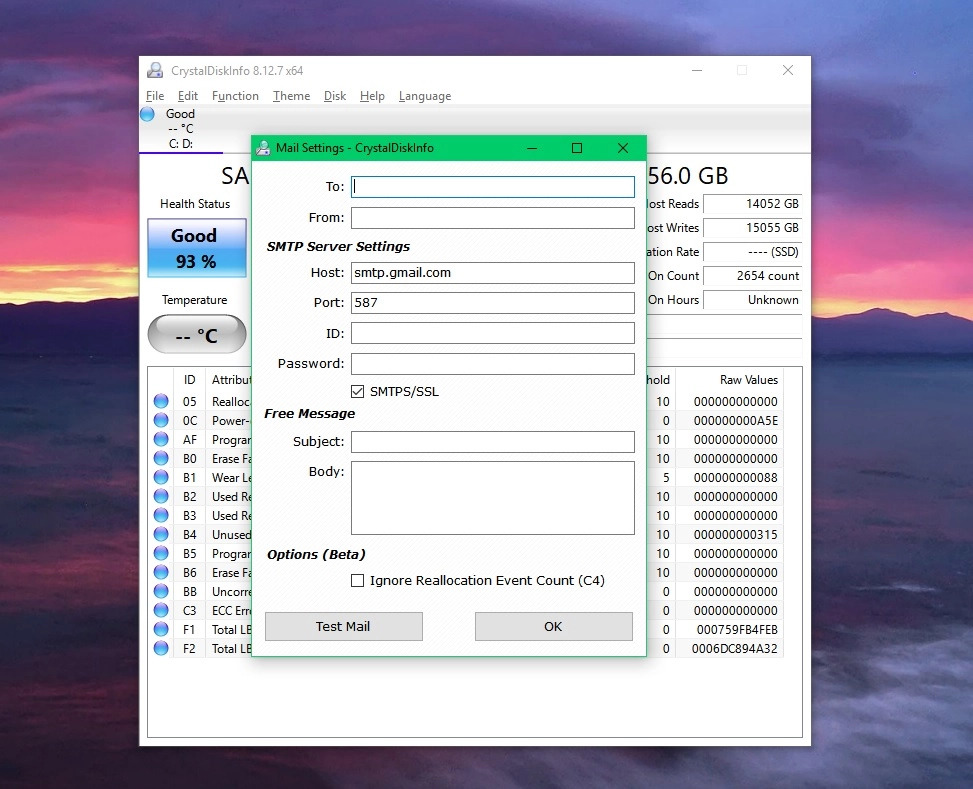Select blue status orb for attribute C3
The image size is (973, 789).
click(x=161, y=610)
